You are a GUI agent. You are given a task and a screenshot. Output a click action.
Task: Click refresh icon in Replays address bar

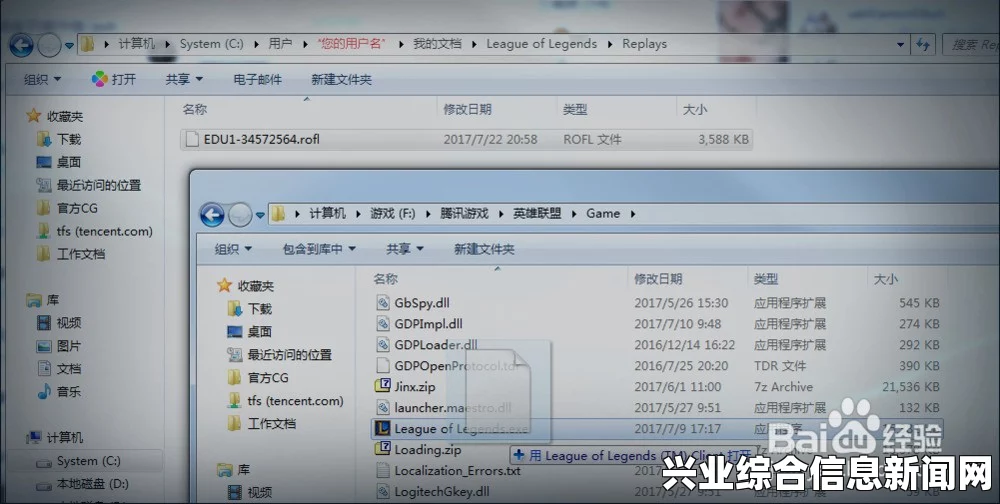click(922, 45)
